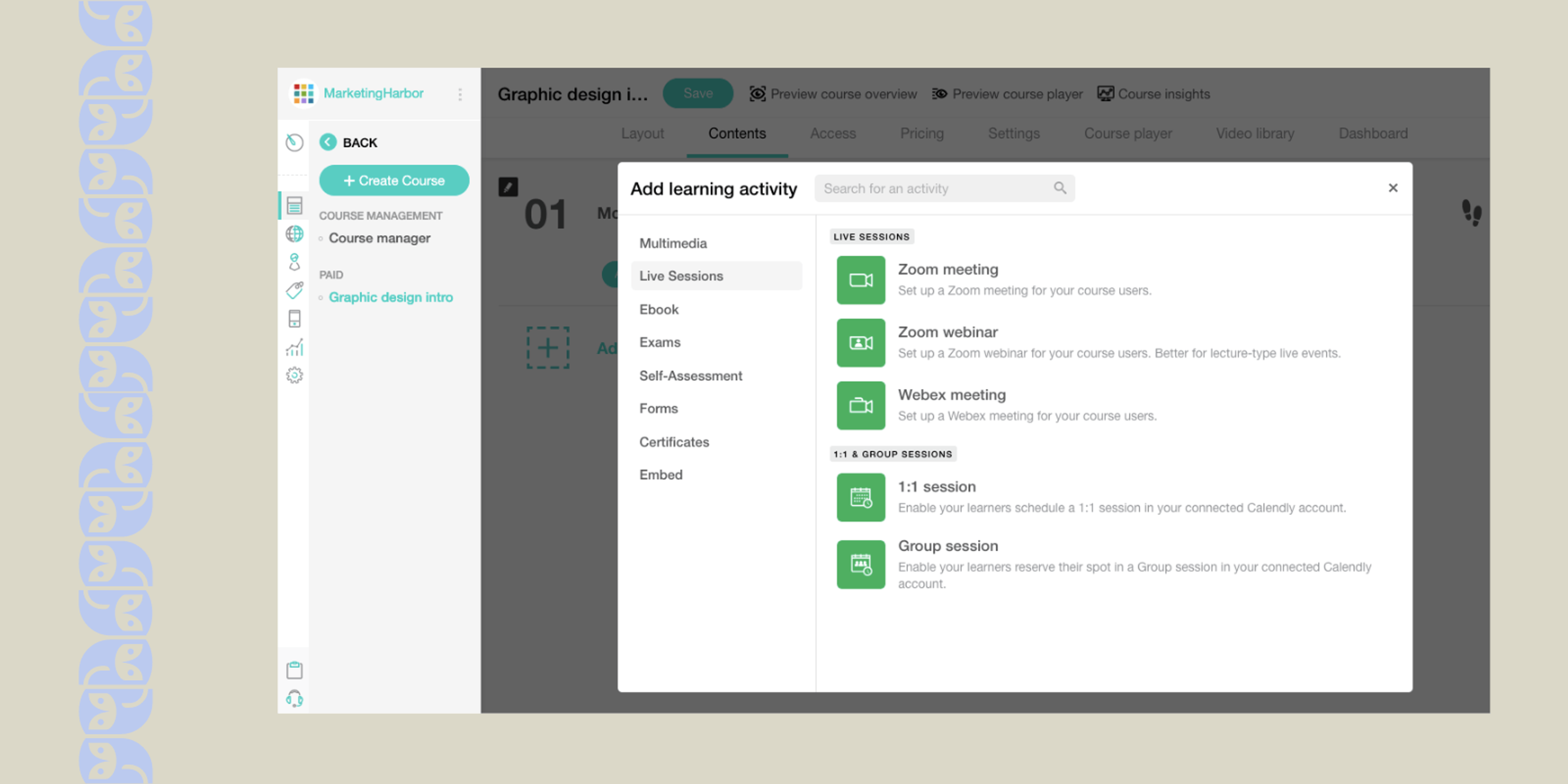
Task: Switch to the Course player tab
Action: (1128, 133)
